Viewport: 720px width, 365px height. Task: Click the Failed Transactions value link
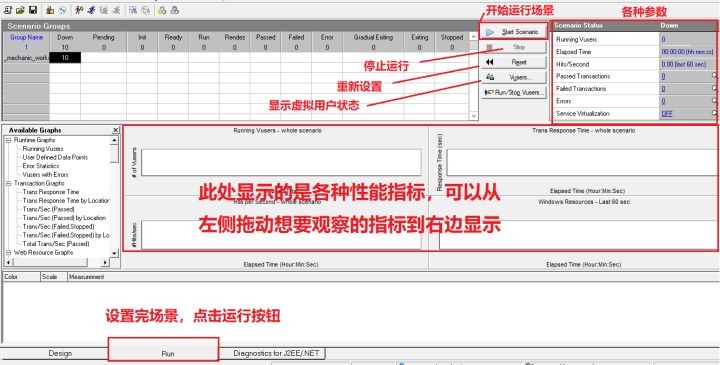663,89
